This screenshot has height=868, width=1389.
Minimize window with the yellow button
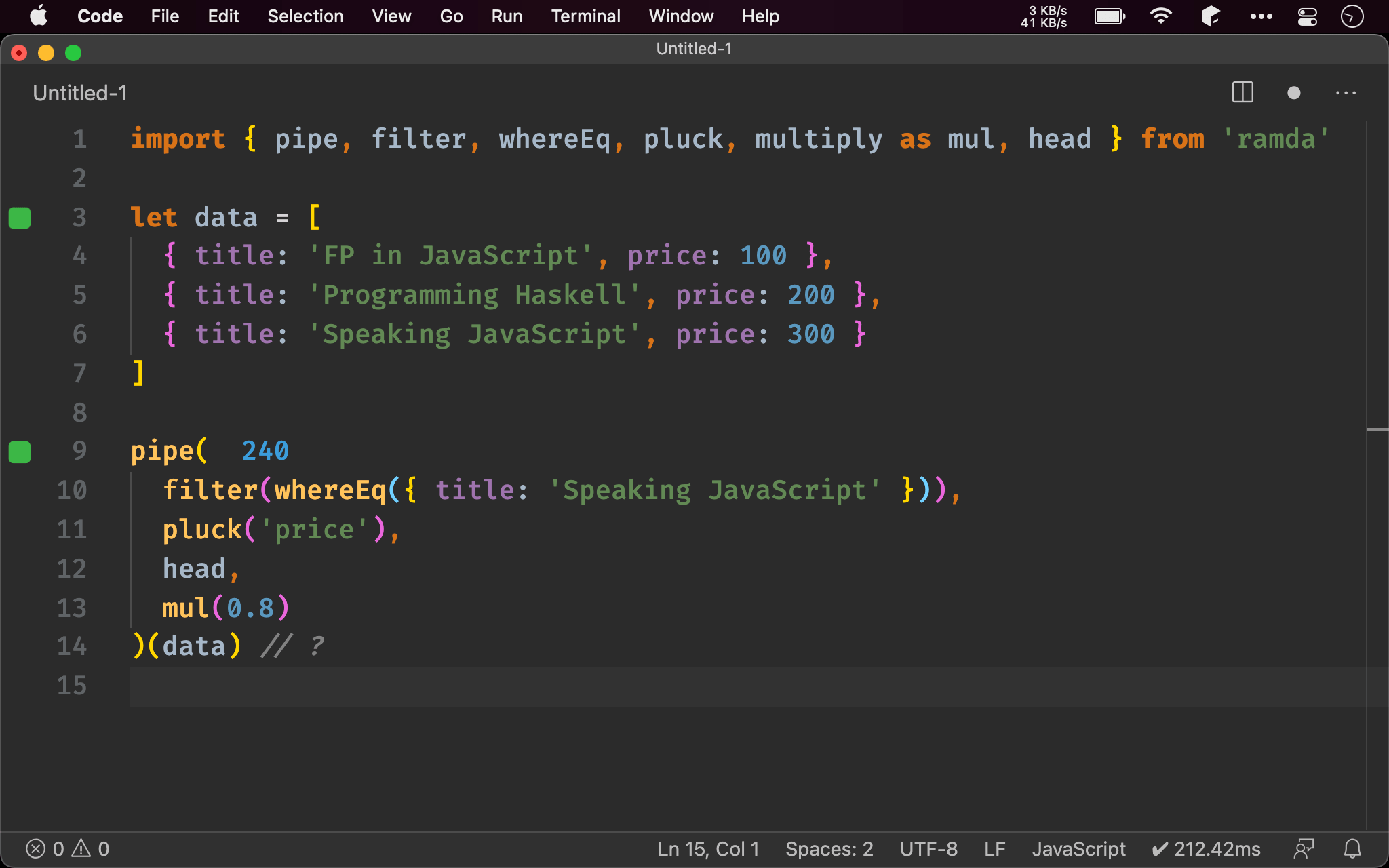pyautogui.click(x=46, y=53)
